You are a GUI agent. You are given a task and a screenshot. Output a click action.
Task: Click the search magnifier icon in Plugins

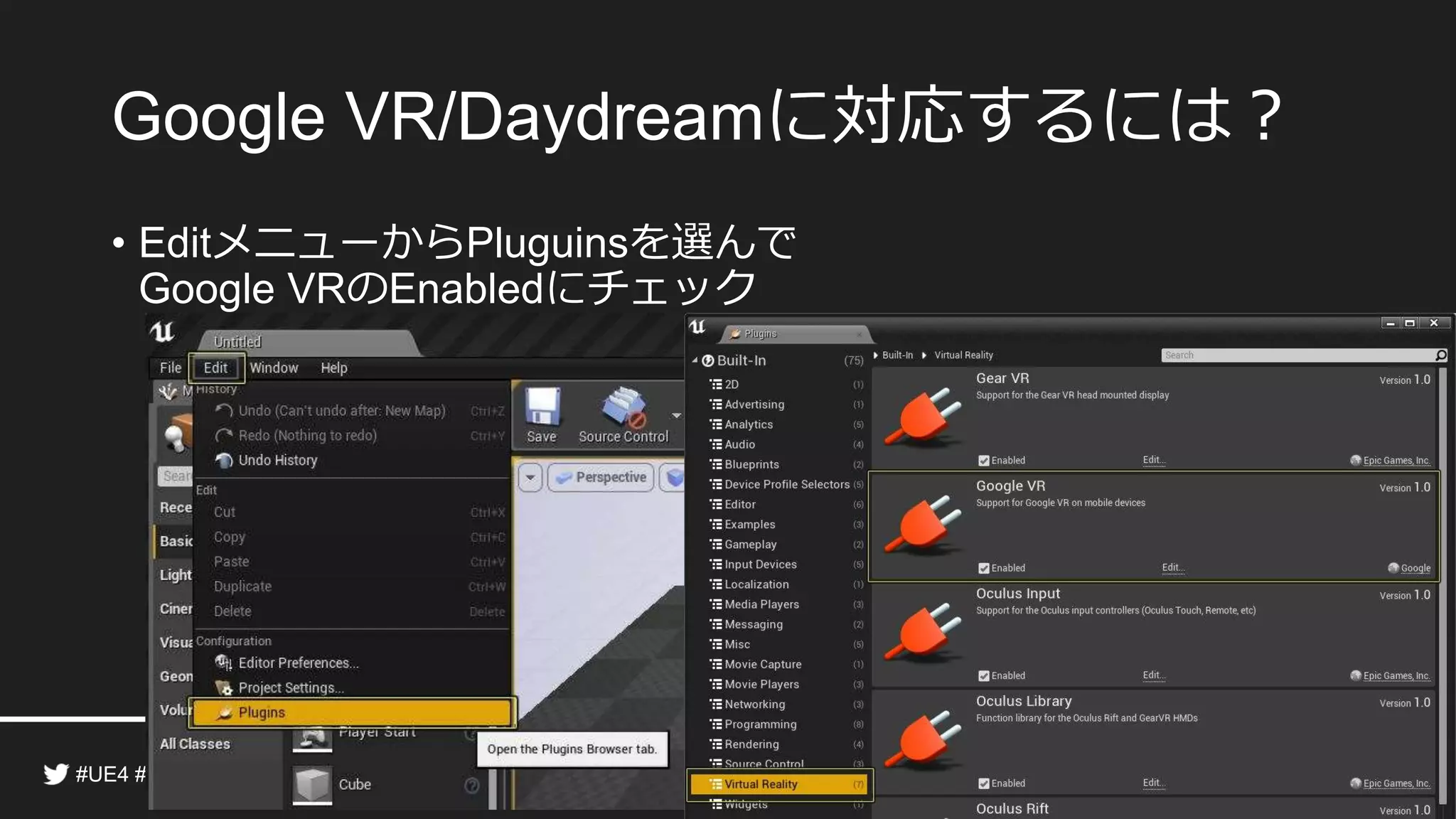(1440, 355)
